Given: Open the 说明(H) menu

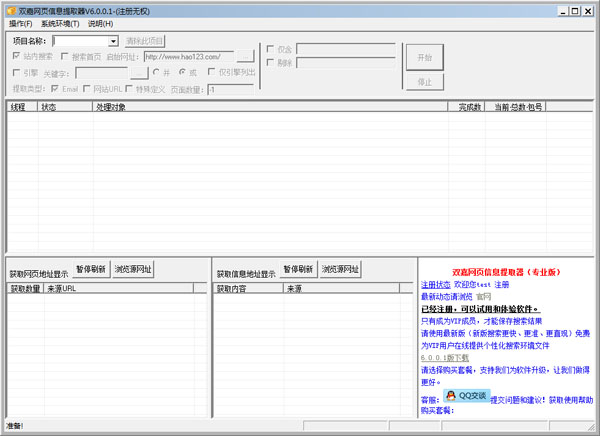Looking at the screenshot, I should [x=100, y=23].
